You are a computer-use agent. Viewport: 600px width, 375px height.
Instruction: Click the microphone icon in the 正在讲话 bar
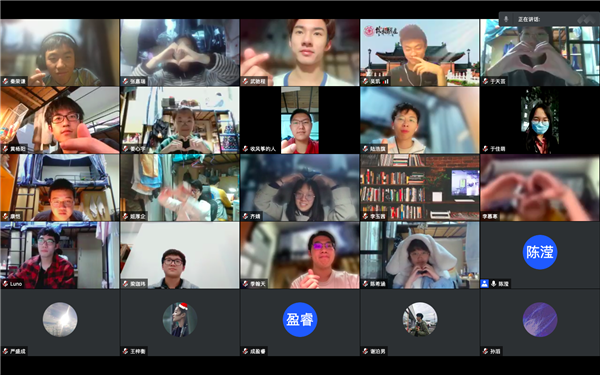tap(506, 19)
